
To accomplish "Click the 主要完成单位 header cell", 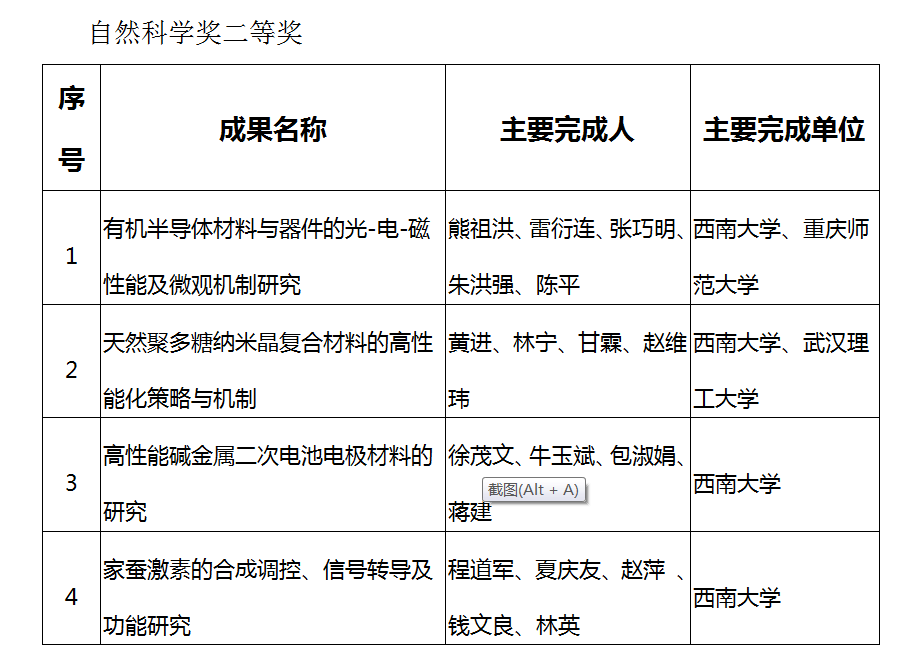I will [x=784, y=129].
